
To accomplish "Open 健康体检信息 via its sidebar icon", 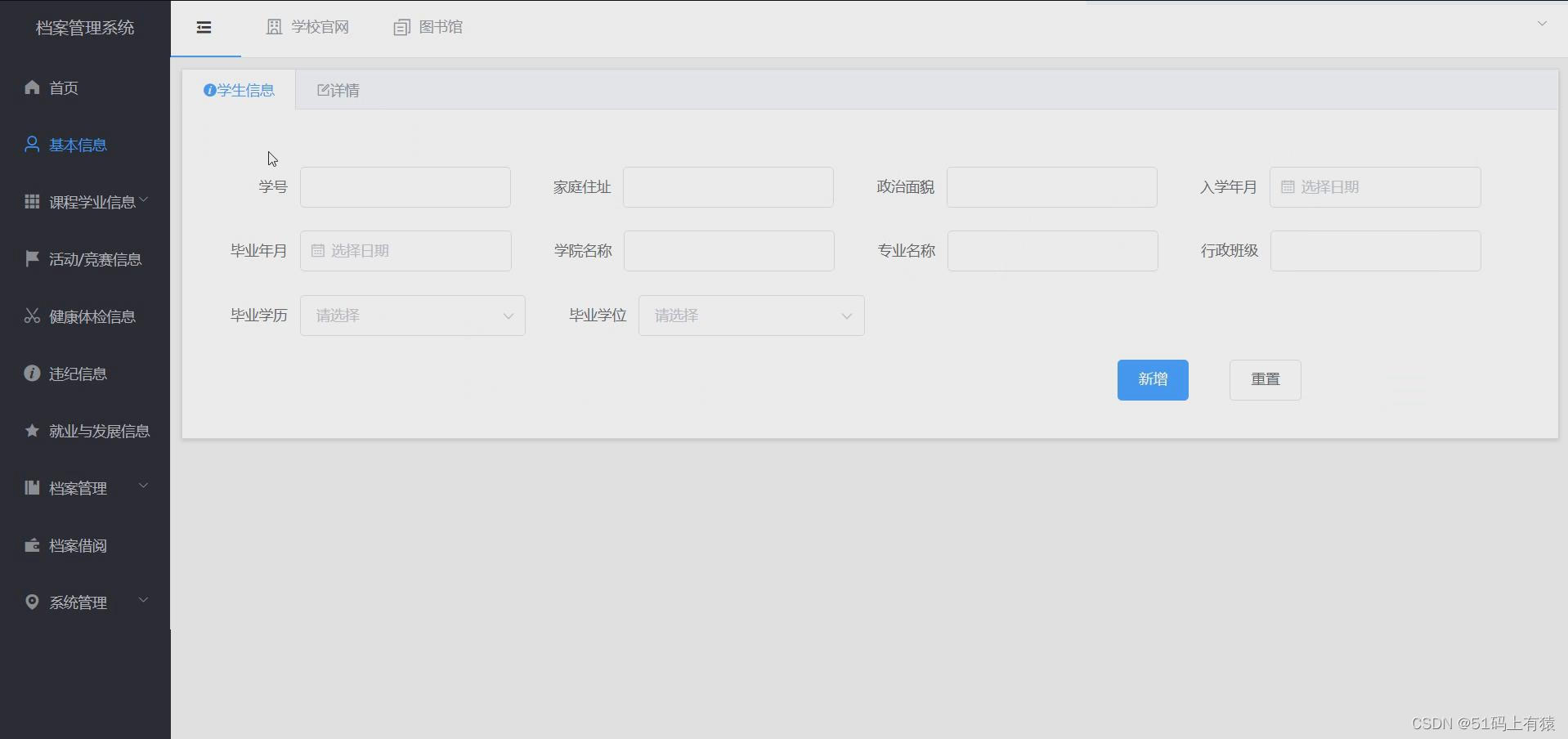I will pyautogui.click(x=31, y=316).
